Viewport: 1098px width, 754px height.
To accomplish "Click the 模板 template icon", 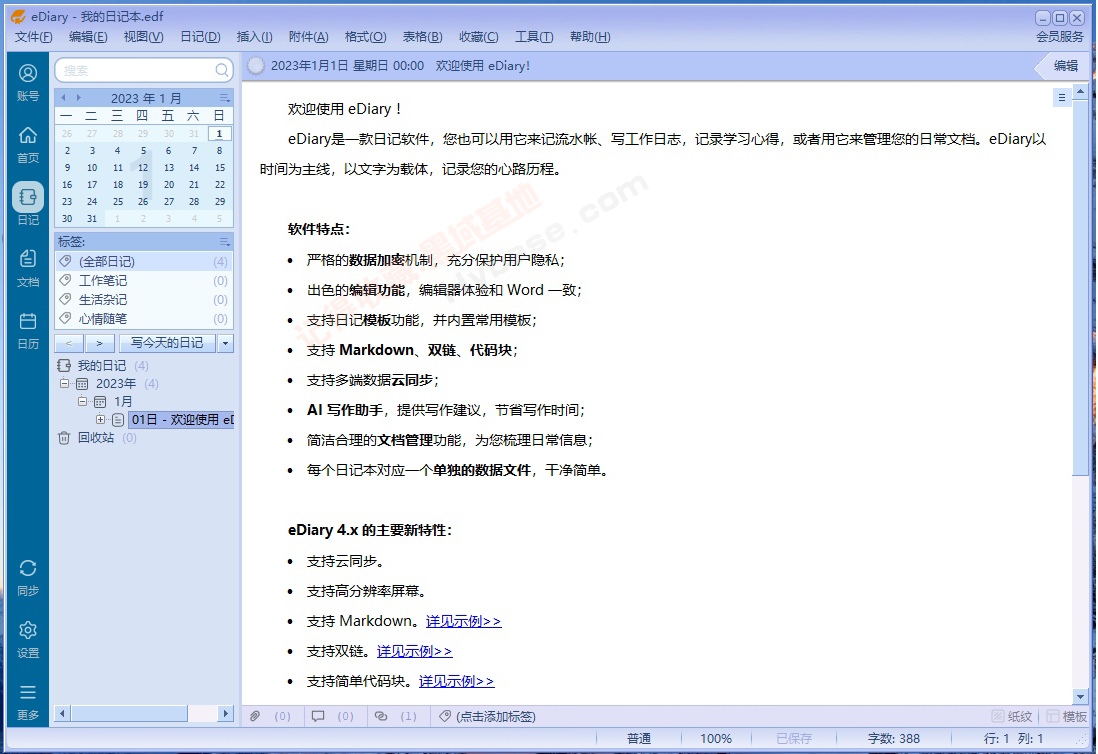I will [x=1052, y=716].
